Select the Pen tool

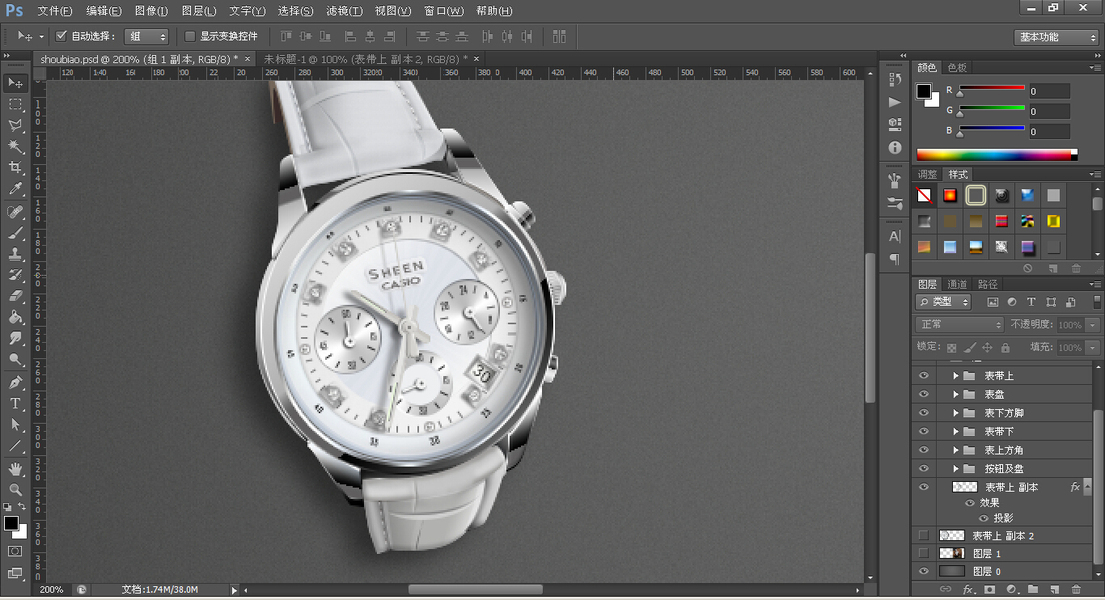pyautogui.click(x=15, y=383)
